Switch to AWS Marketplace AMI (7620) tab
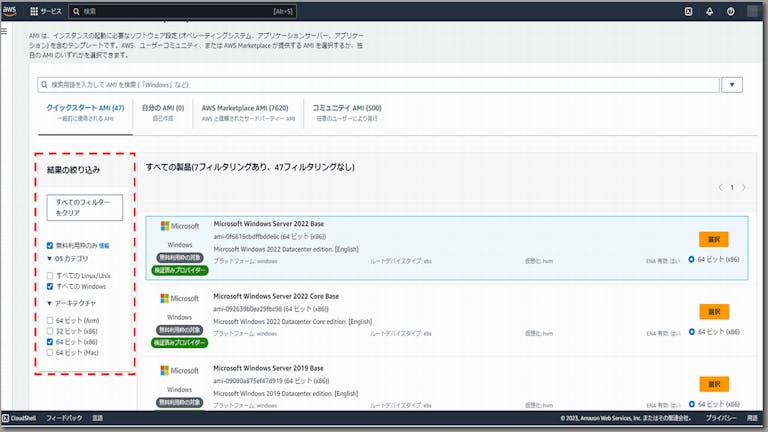This screenshot has height=432, width=768. 248,113
